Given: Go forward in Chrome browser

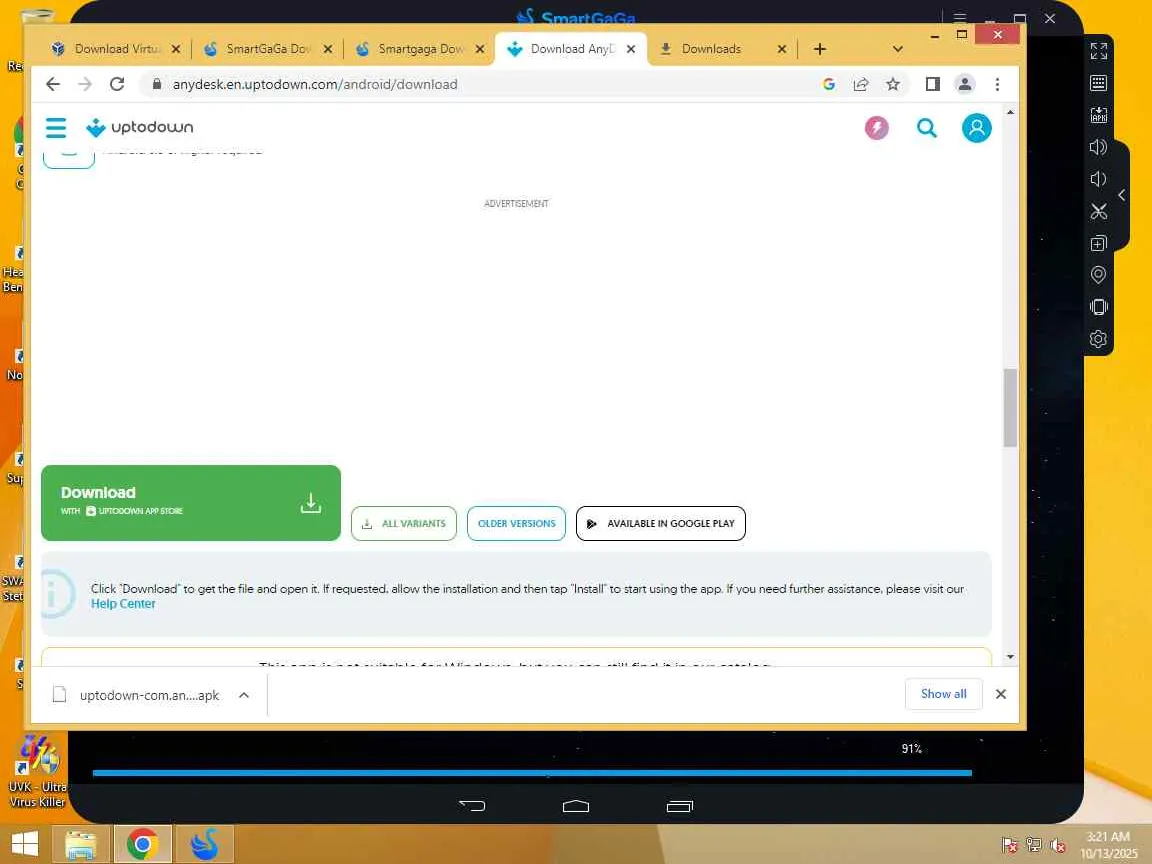Looking at the screenshot, I should (x=85, y=84).
